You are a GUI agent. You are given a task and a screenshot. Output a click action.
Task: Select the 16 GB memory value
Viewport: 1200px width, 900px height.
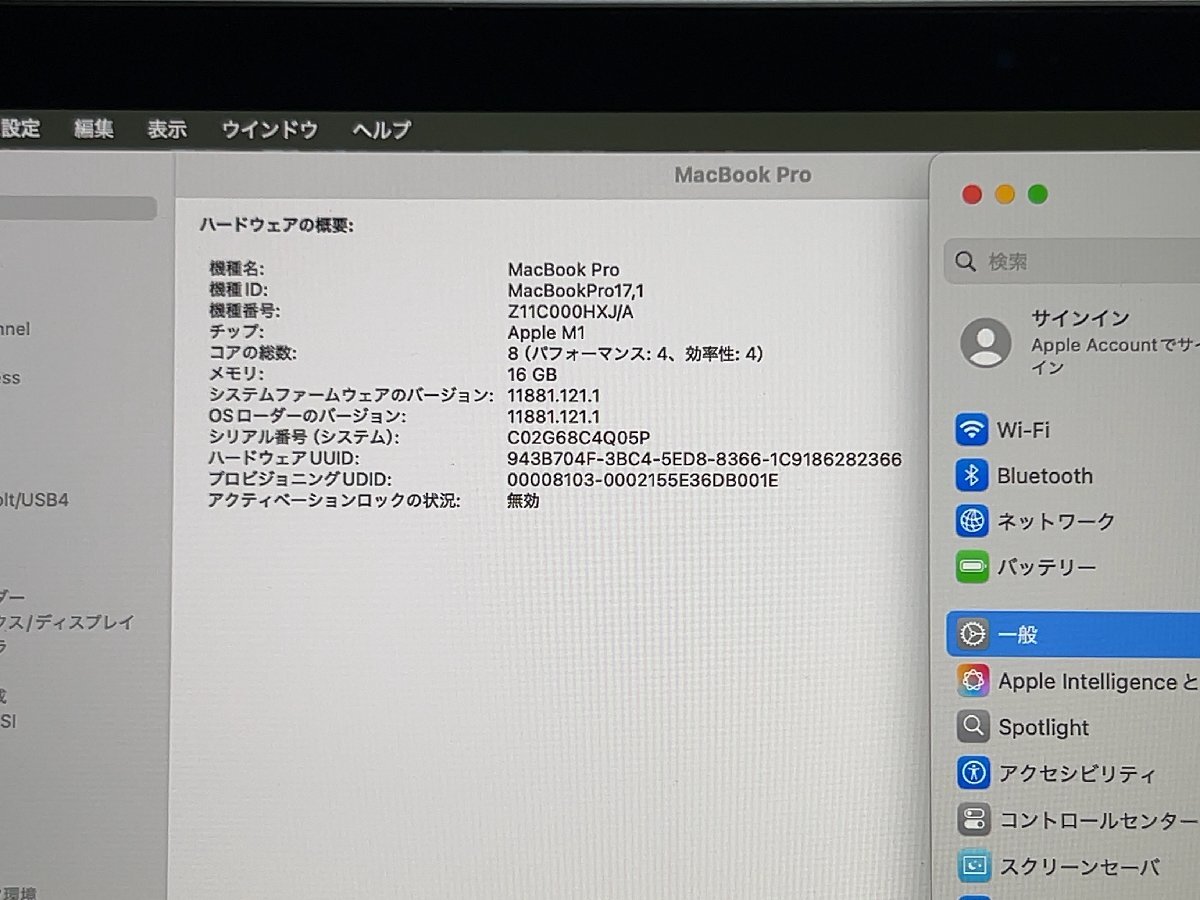(x=532, y=375)
